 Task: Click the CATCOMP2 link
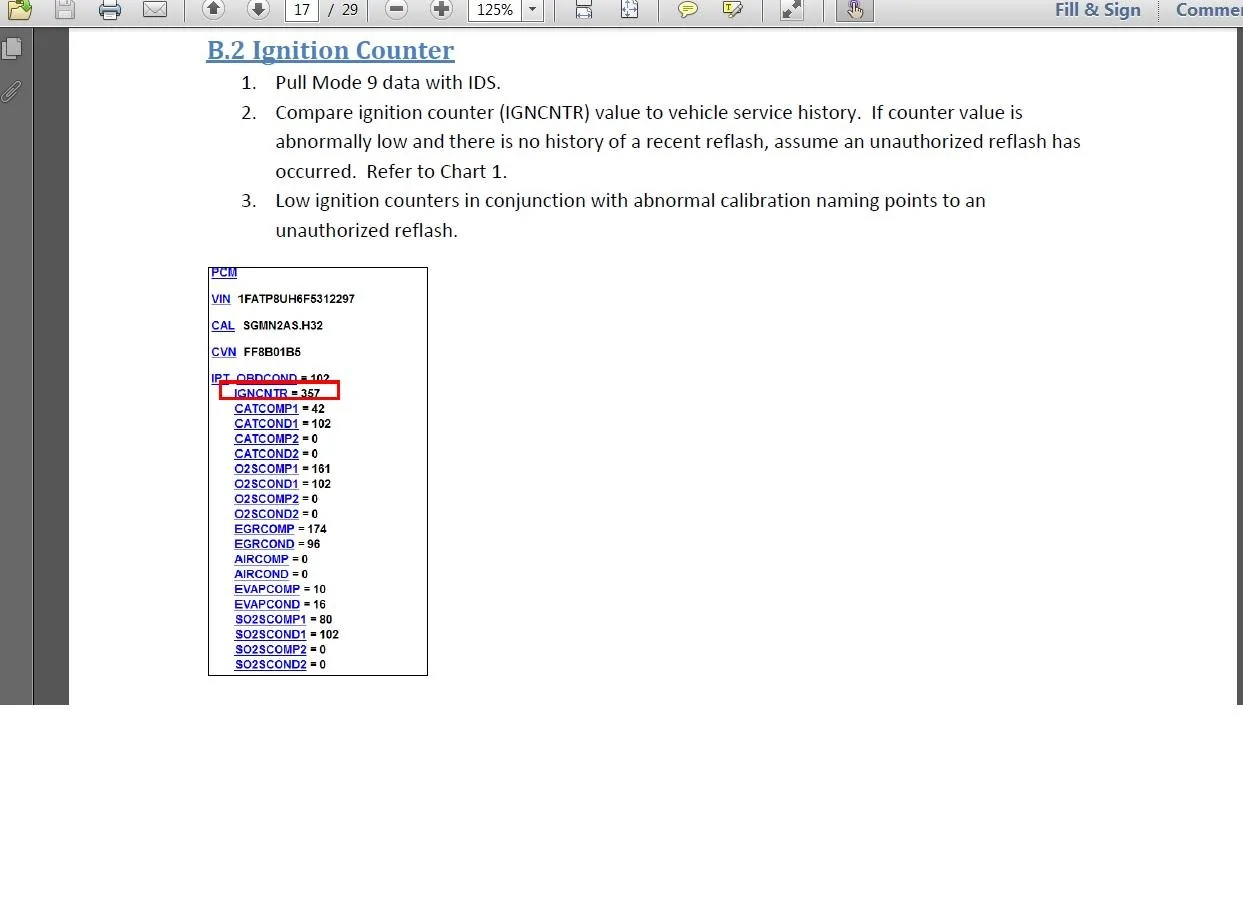[x=266, y=439]
